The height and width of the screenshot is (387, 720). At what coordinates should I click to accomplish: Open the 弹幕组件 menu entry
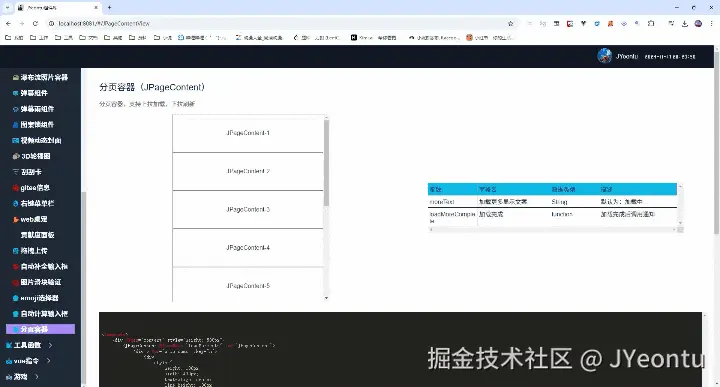(x=30, y=93)
